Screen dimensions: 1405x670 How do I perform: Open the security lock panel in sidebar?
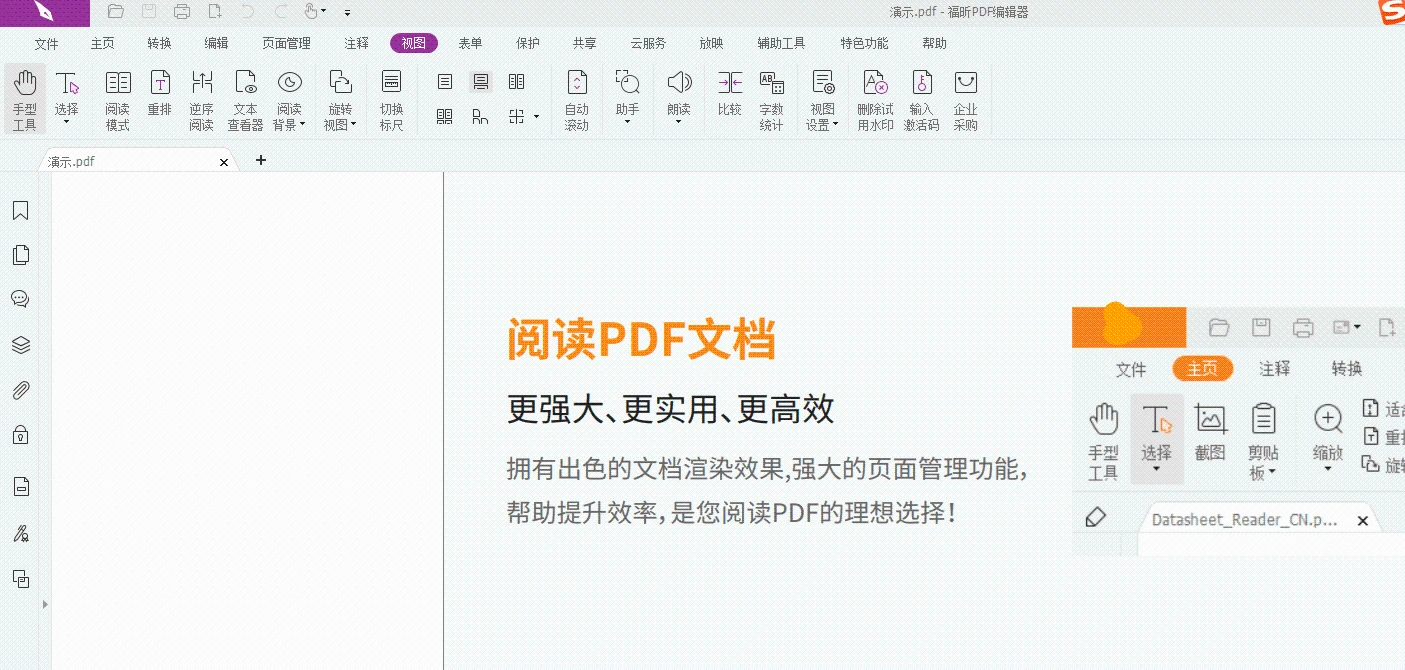(x=20, y=435)
